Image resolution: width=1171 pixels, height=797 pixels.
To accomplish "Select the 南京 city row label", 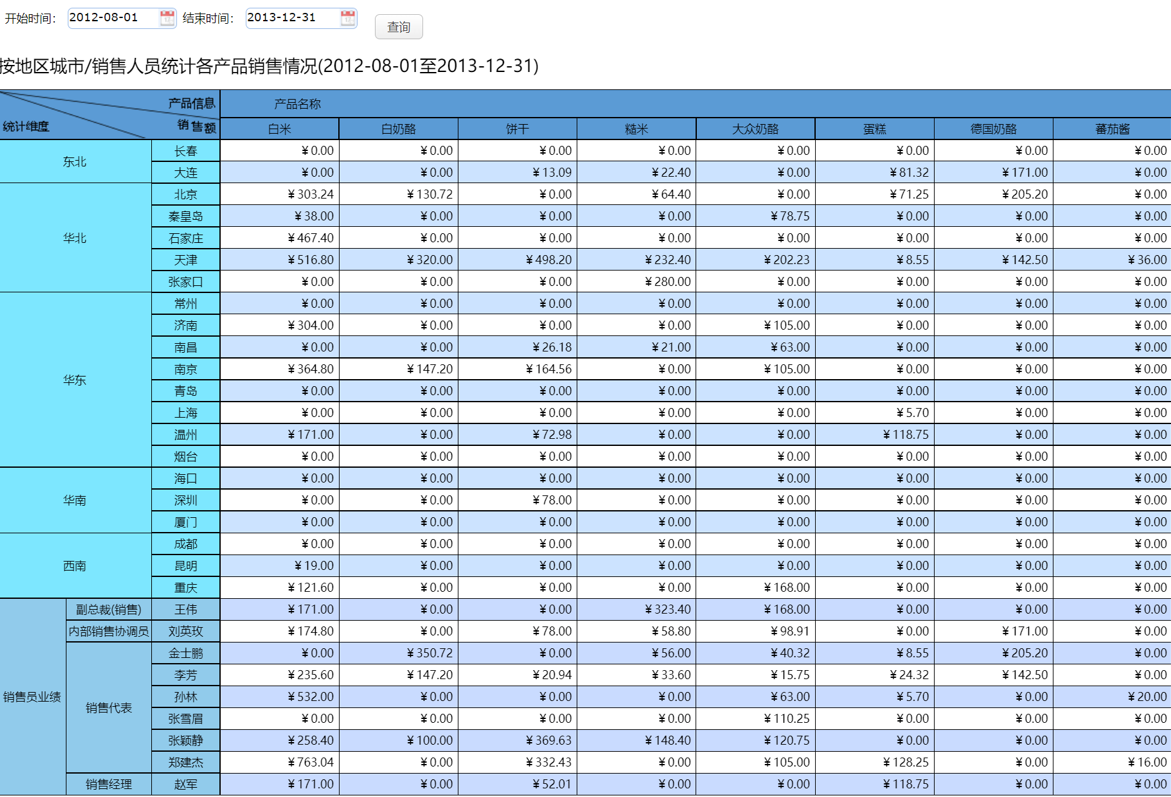I will click(x=186, y=369).
